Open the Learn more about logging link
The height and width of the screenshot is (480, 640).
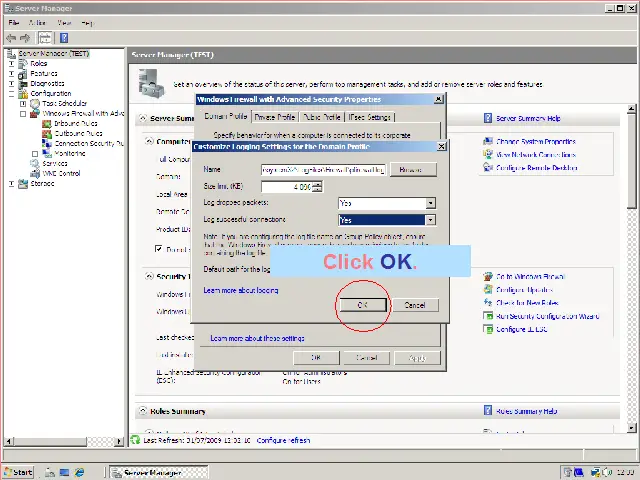pos(241,290)
